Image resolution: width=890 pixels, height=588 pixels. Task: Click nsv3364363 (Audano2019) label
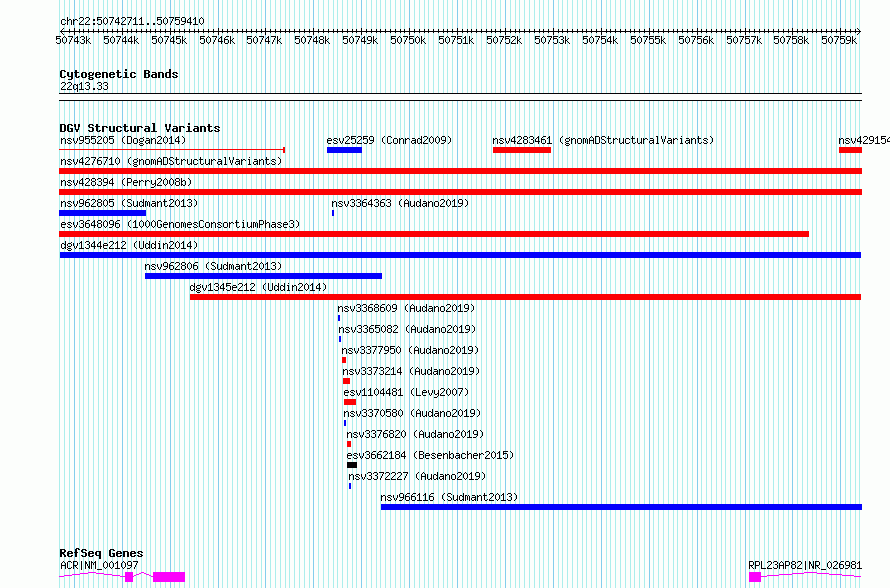click(x=400, y=203)
